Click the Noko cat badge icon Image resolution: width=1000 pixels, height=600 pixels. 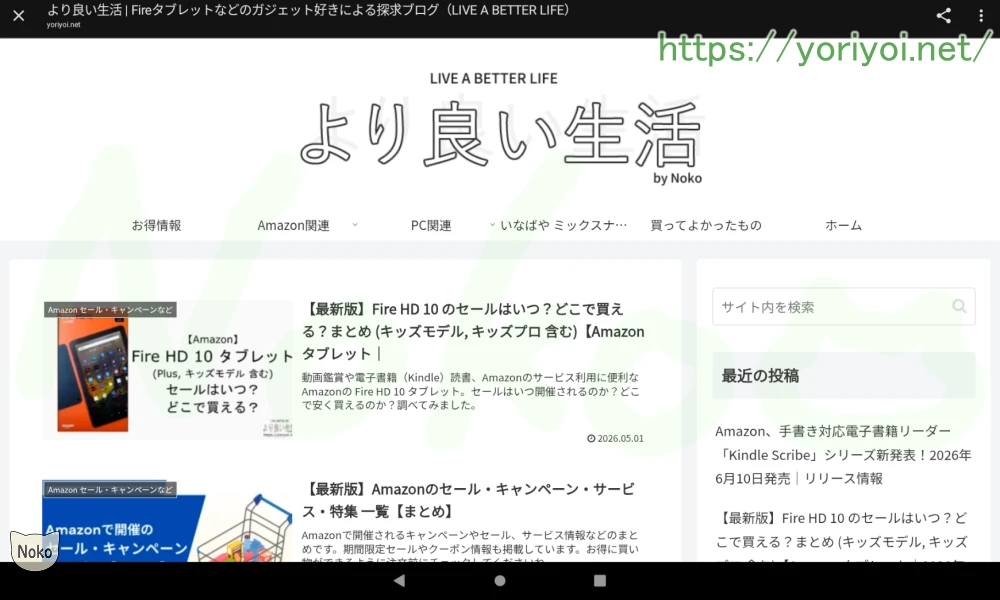34,550
